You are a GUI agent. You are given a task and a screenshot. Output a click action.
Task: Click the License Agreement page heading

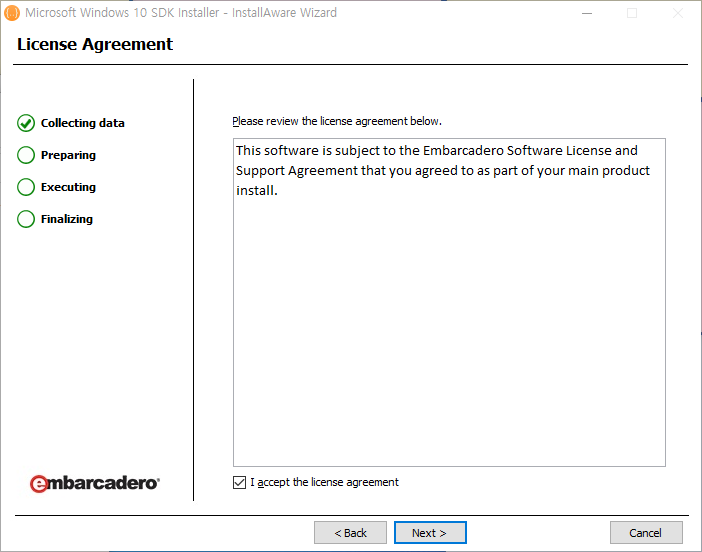95,44
